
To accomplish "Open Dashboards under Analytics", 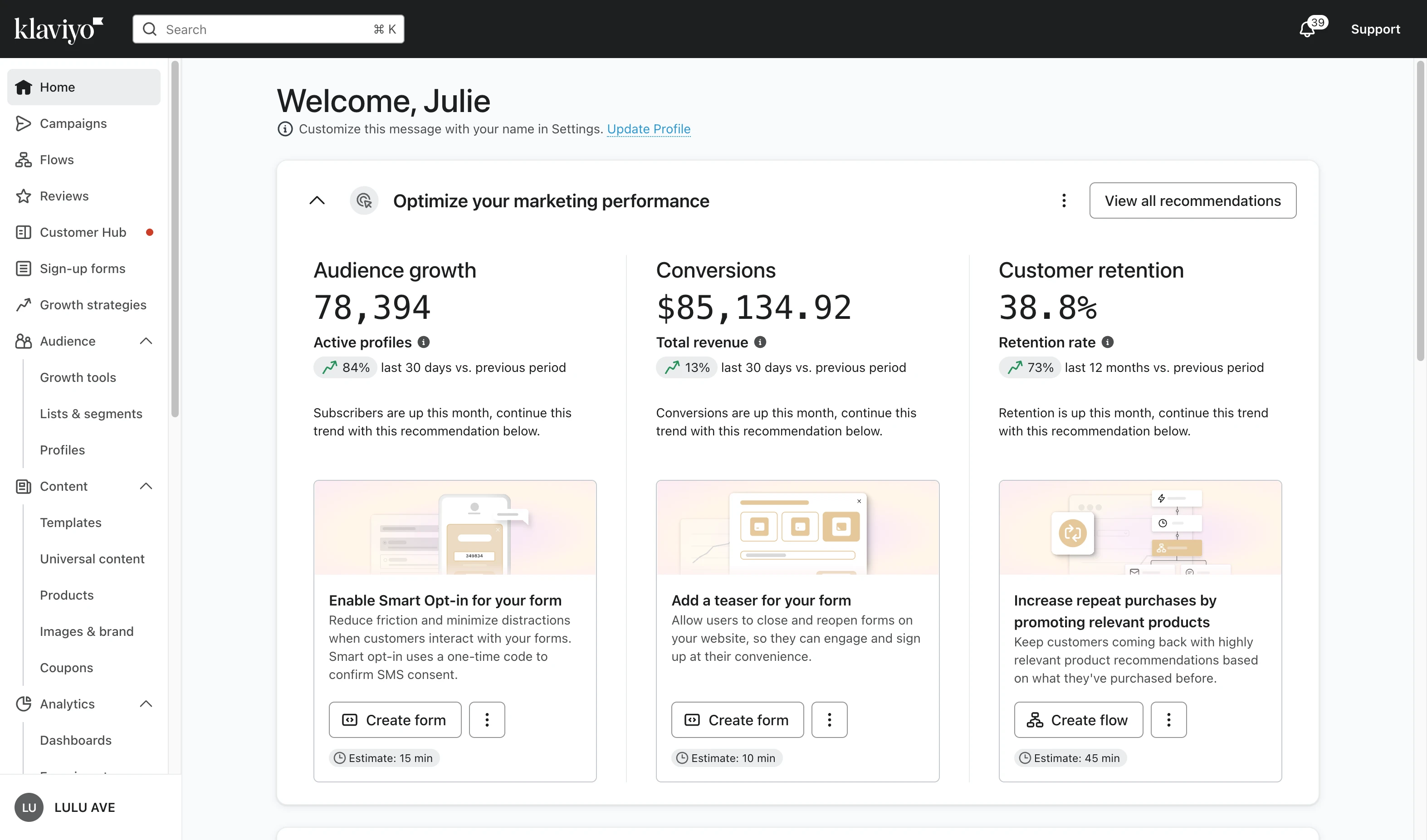I will pos(76,740).
